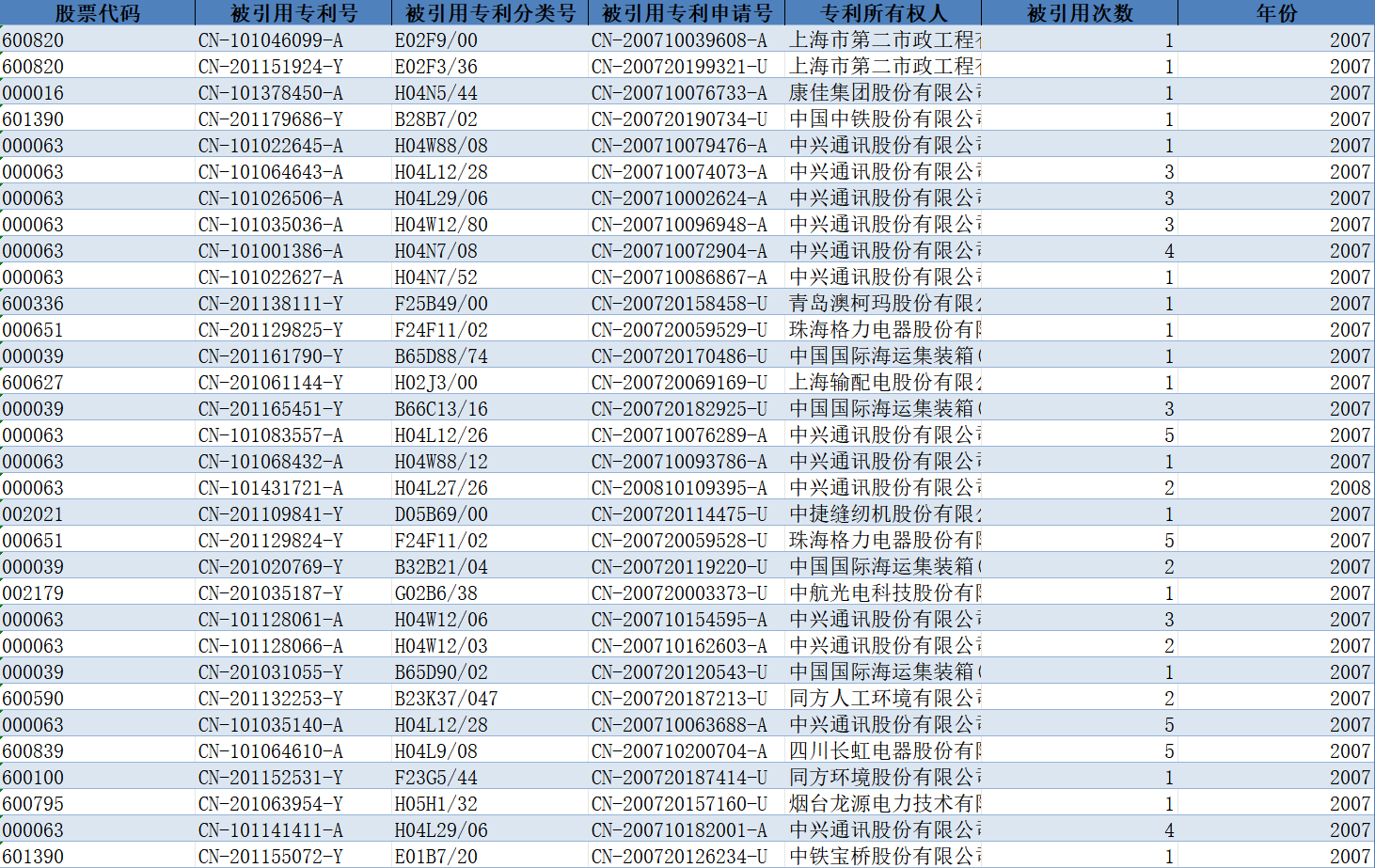Screen dimensions: 1375x868
Task: Select the 年份 column header
Action: 1276,13
